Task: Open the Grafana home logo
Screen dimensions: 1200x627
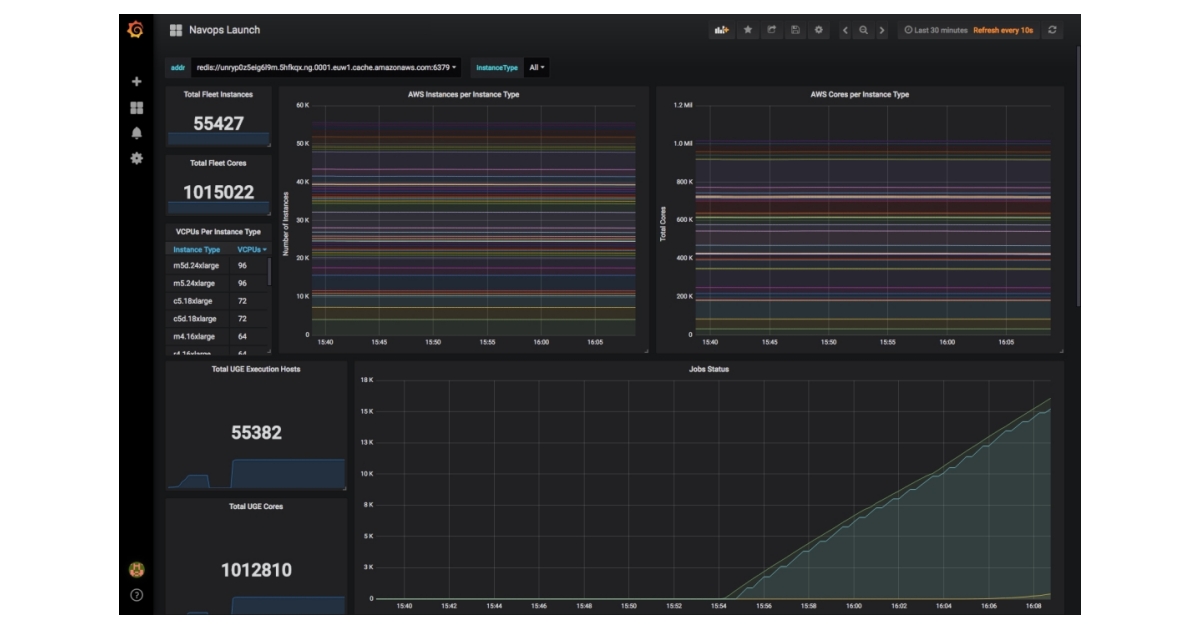Action: pos(134,29)
